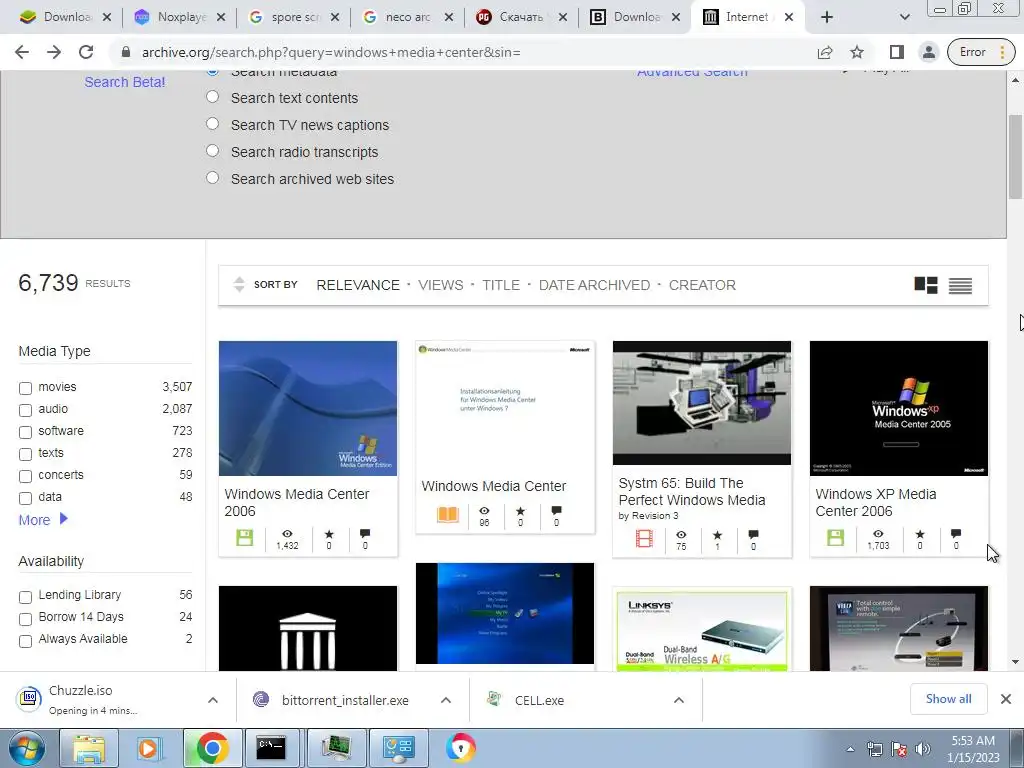Open a new browser tab
The image size is (1024, 768).
point(827,17)
